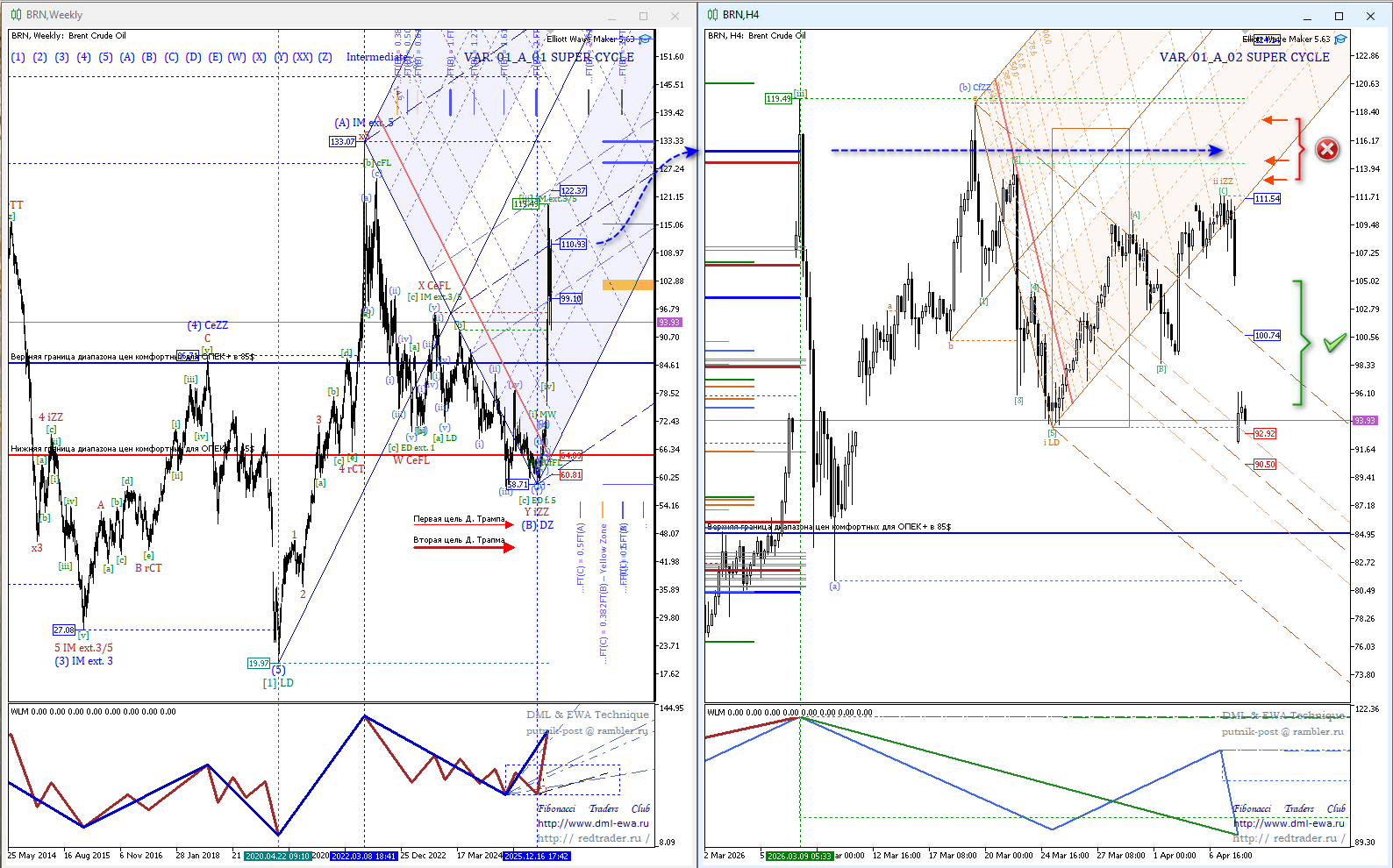Viewport: 1393px width, 868px height.
Task: Open dml-ewa.ru link in Weekly chart
Action: tap(593, 823)
